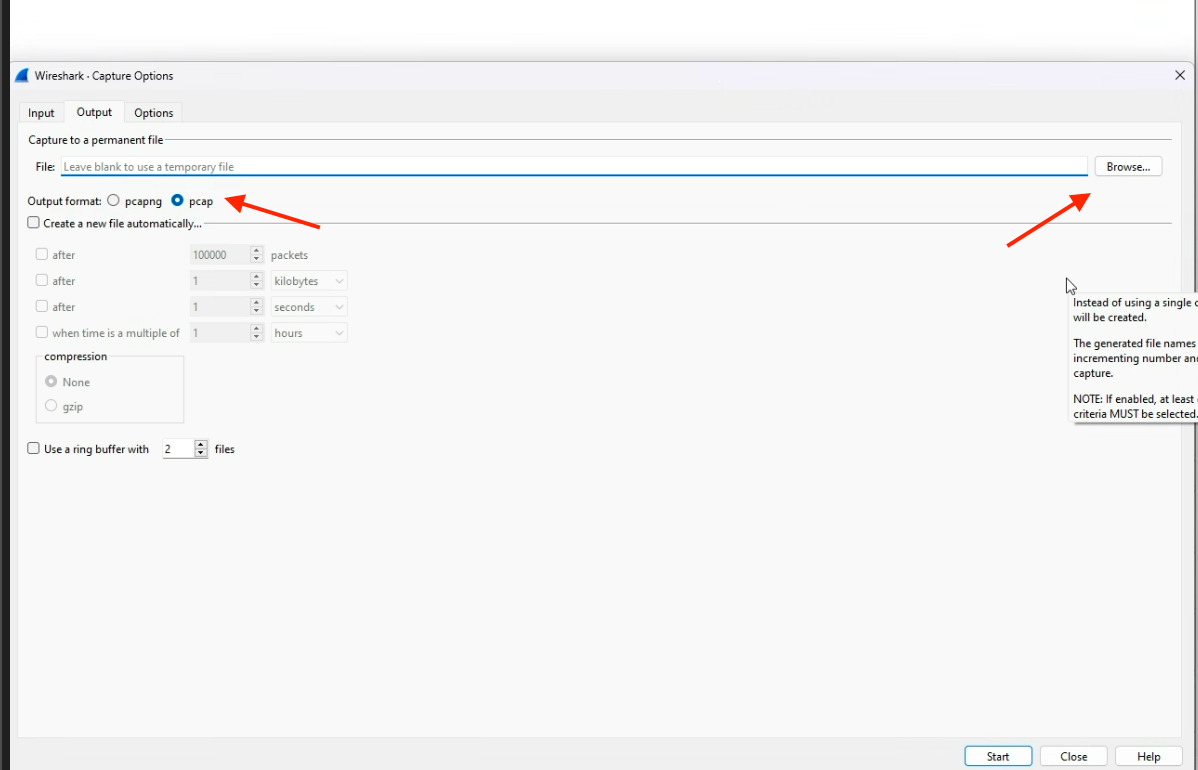
Task: Select the Output tab
Action: pyautogui.click(x=94, y=112)
